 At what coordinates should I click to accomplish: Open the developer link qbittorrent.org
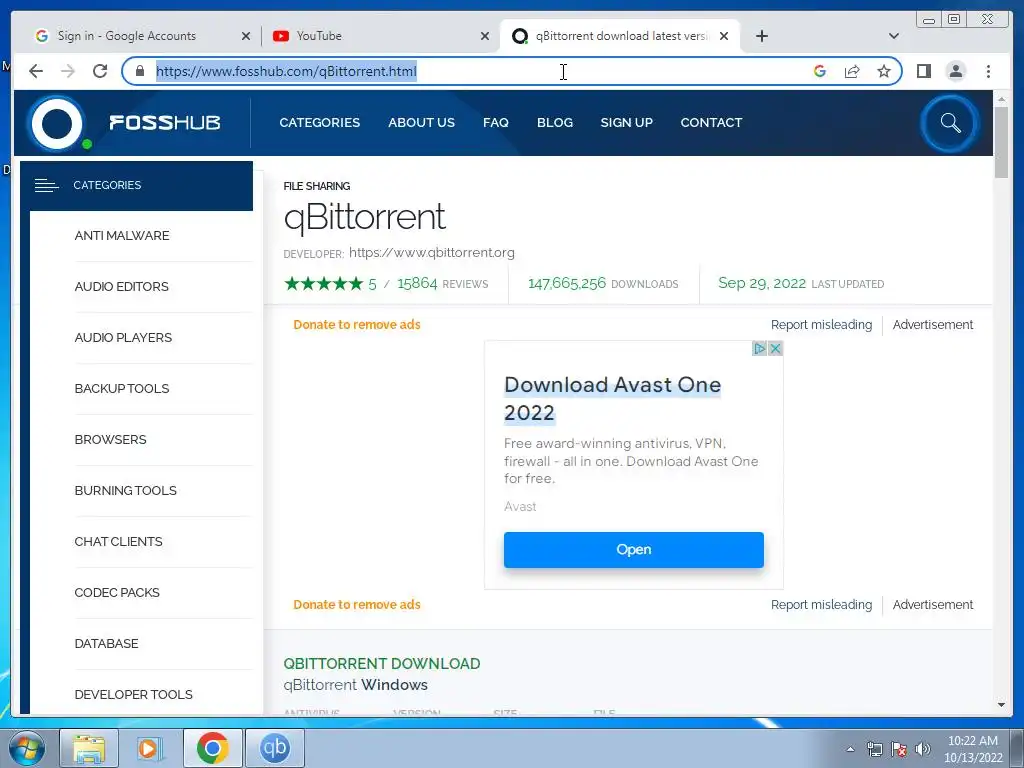[x=432, y=253]
